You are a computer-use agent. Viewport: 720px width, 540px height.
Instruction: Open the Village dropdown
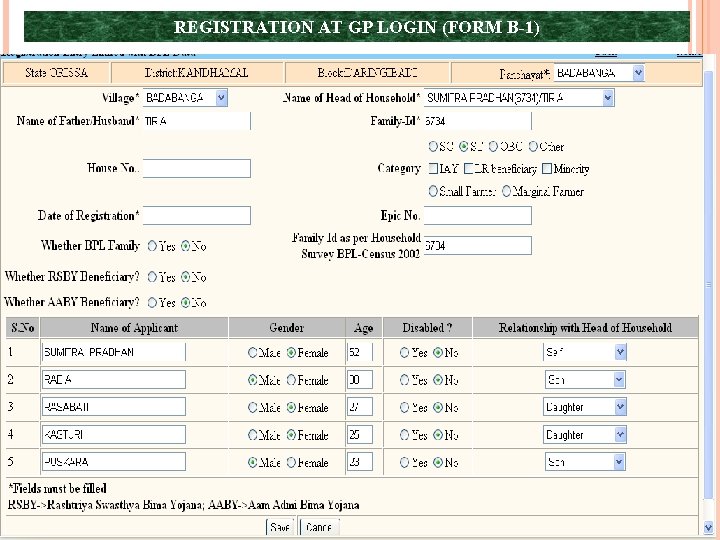[185, 98]
